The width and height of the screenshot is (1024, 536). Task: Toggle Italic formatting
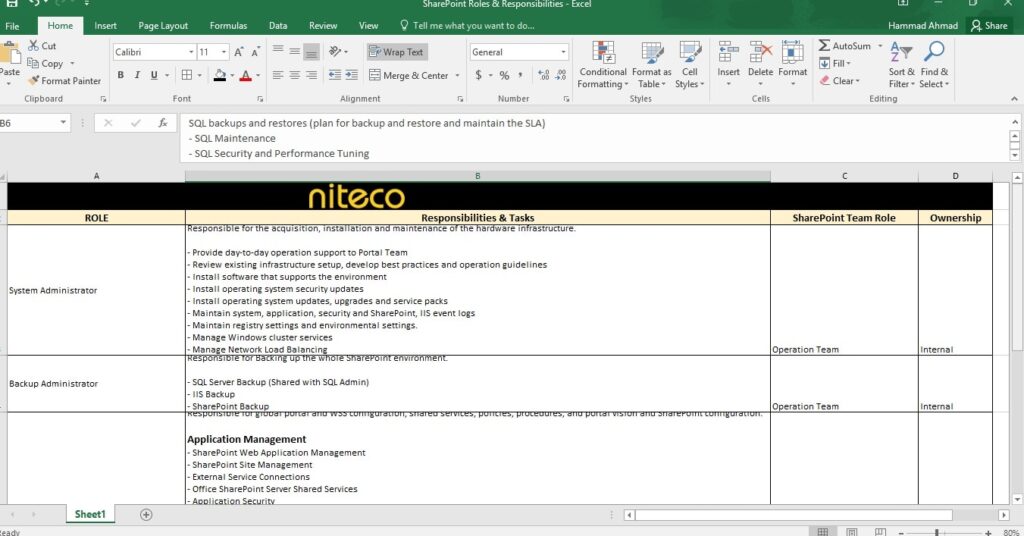point(137,75)
